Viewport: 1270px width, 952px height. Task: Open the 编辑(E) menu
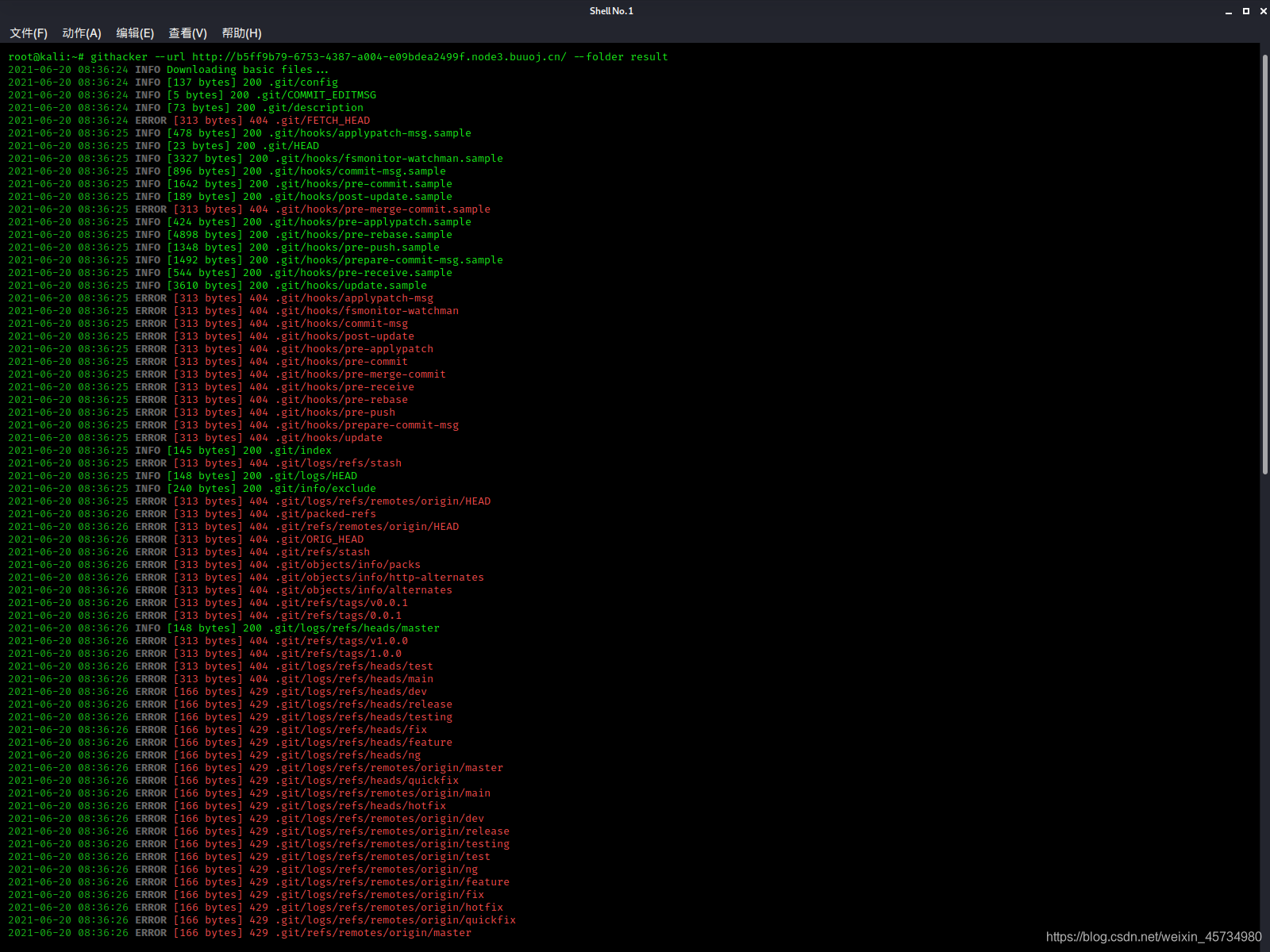135,33
